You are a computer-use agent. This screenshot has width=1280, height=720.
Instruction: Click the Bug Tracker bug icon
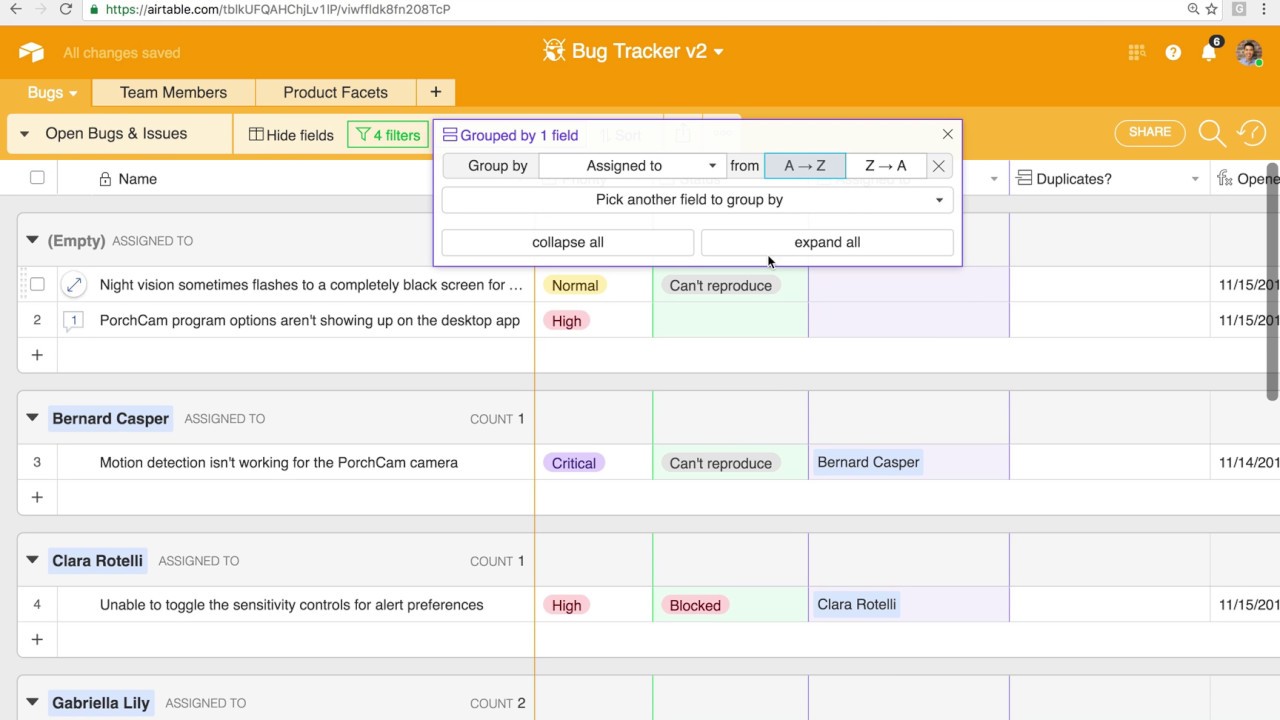pos(554,51)
